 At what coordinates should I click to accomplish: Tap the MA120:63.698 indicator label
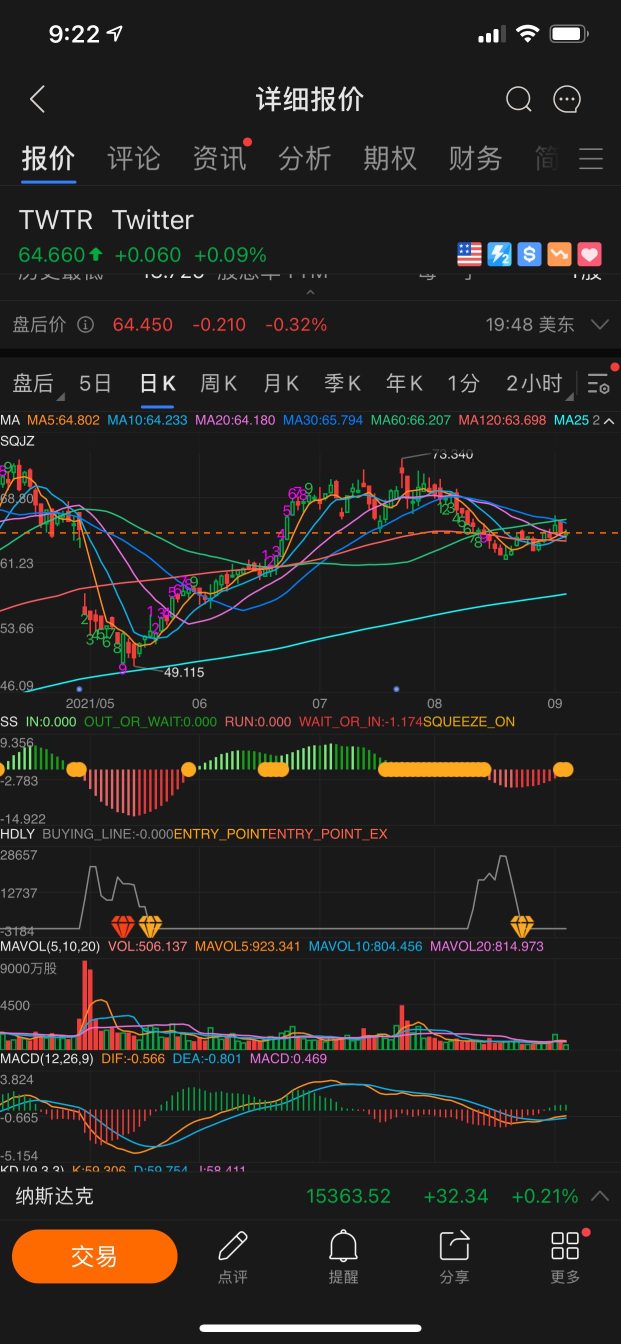coord(503,421)
